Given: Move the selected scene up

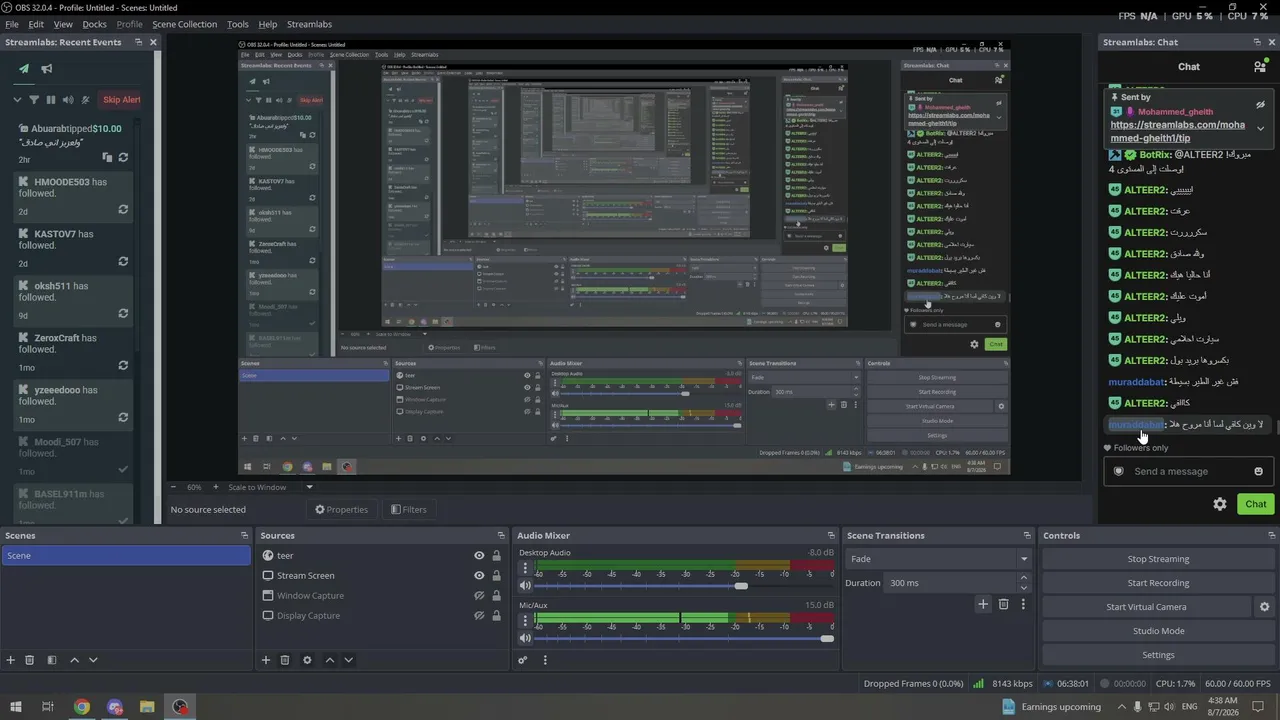Looking at the screenshot, I should pyautogui.click(x=74, y=660).
